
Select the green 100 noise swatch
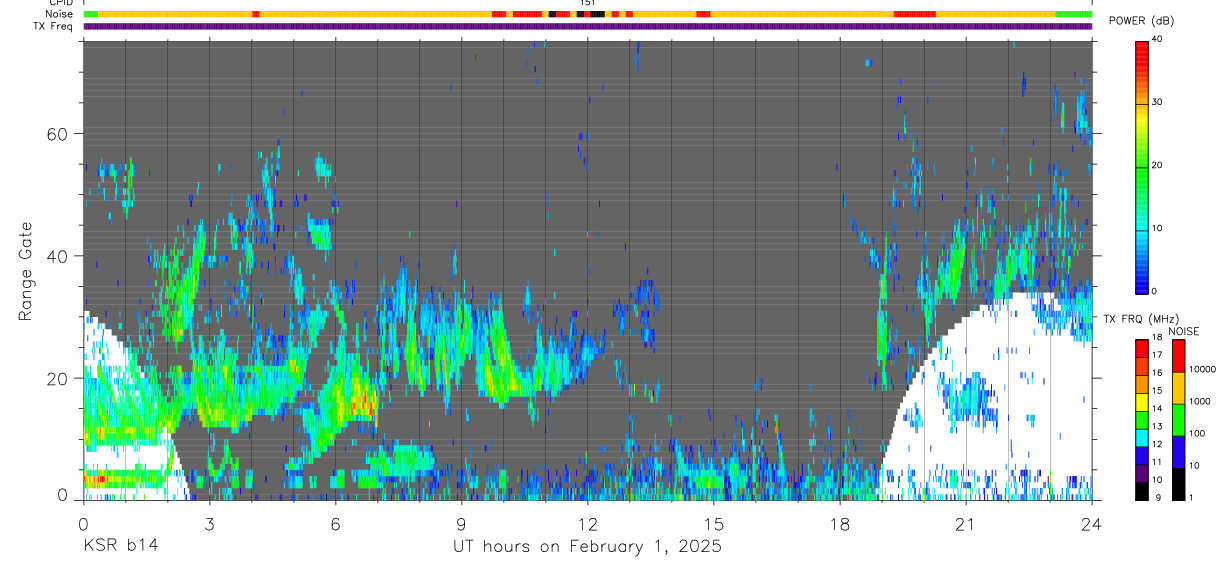(x=1177, y=419)
